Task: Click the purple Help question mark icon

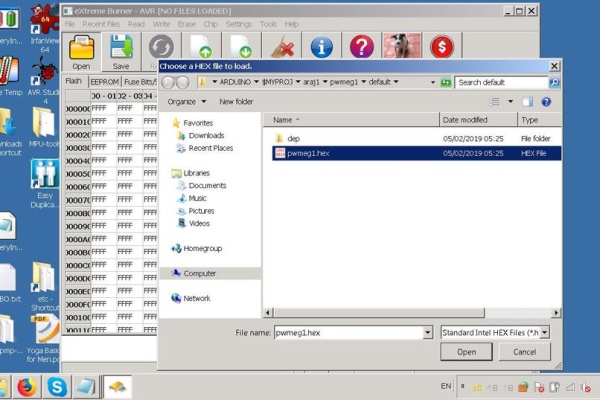Action: tap(362, 47)
